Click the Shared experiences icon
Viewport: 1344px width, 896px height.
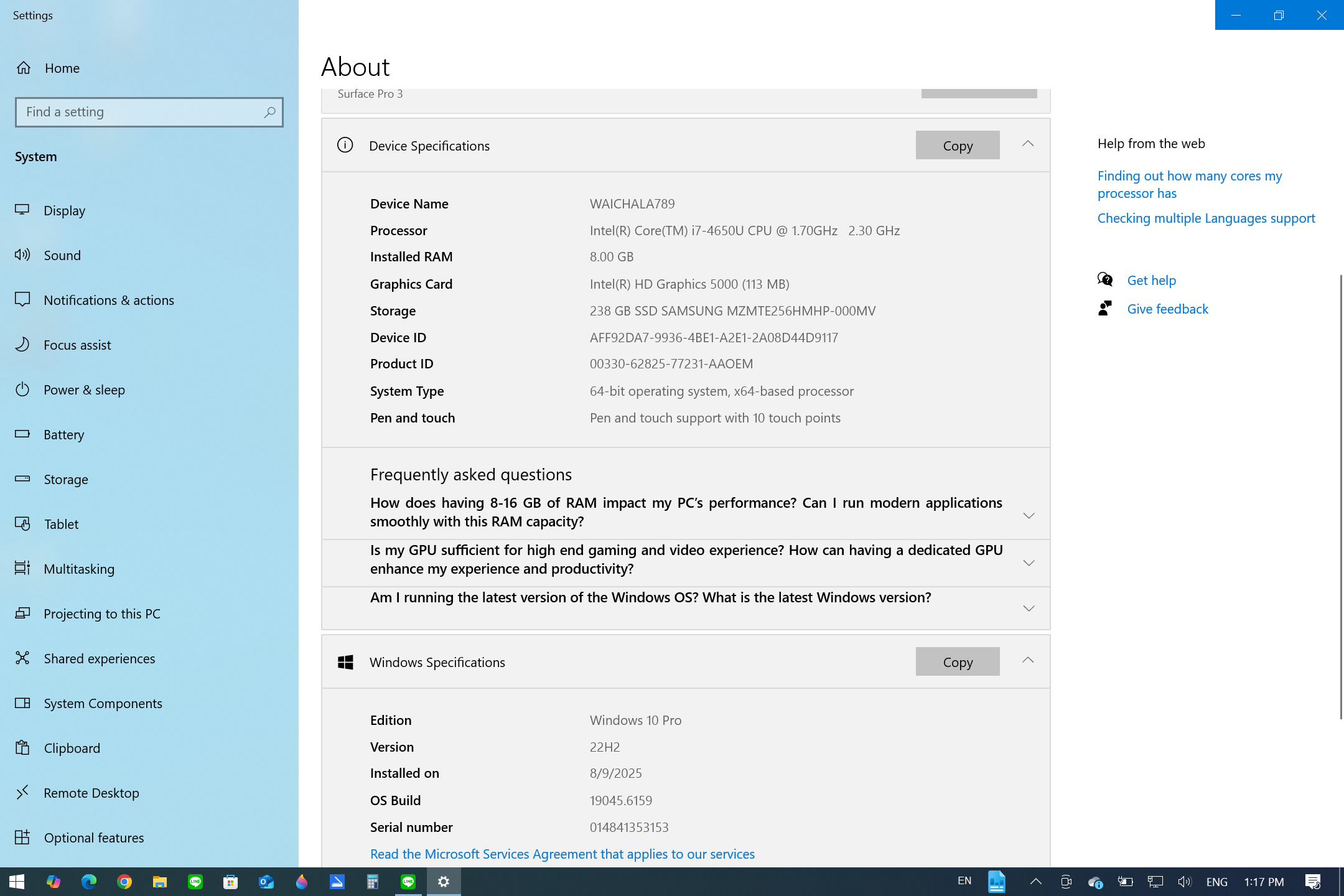[x=22, y=658]
